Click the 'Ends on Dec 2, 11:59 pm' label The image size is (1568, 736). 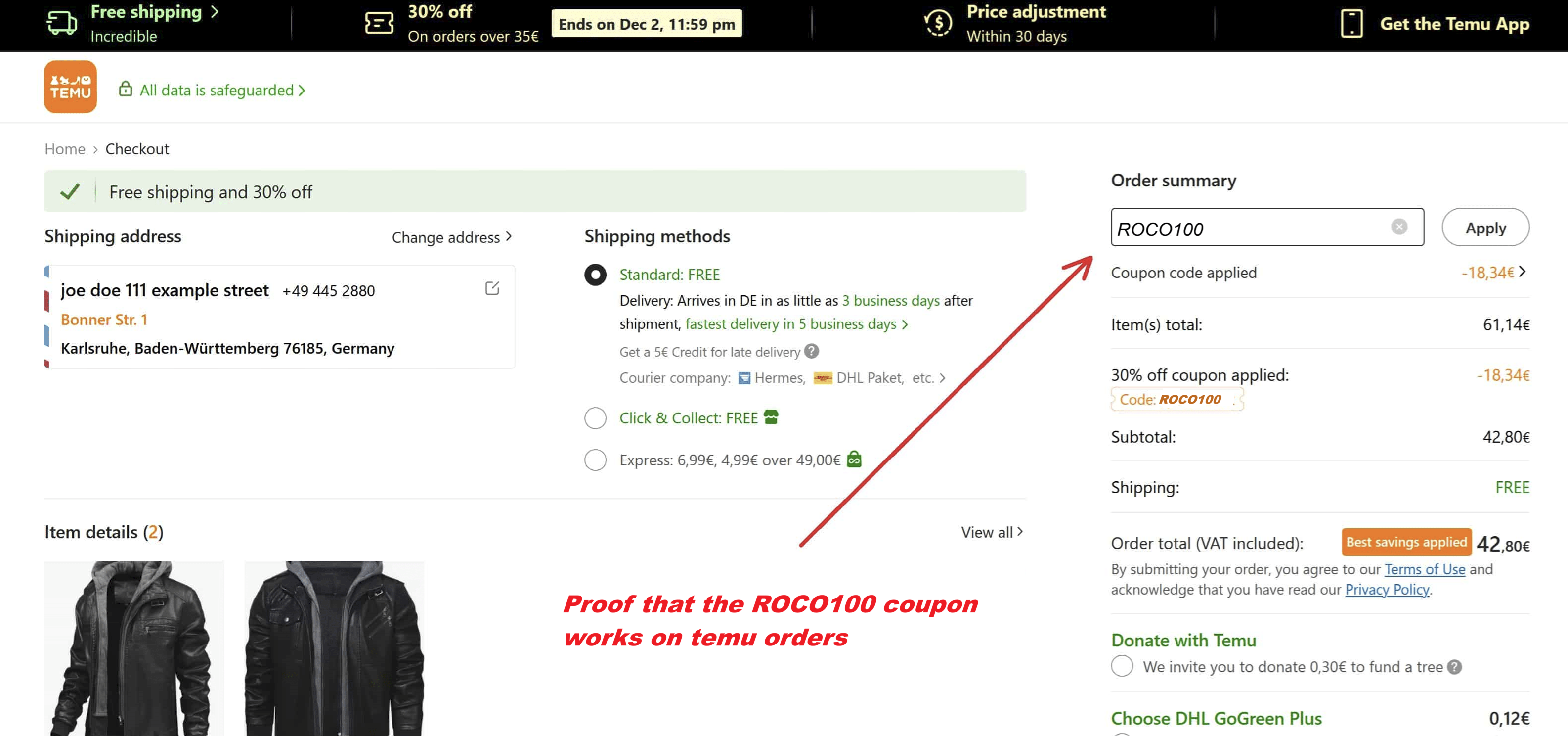[647, 24]
